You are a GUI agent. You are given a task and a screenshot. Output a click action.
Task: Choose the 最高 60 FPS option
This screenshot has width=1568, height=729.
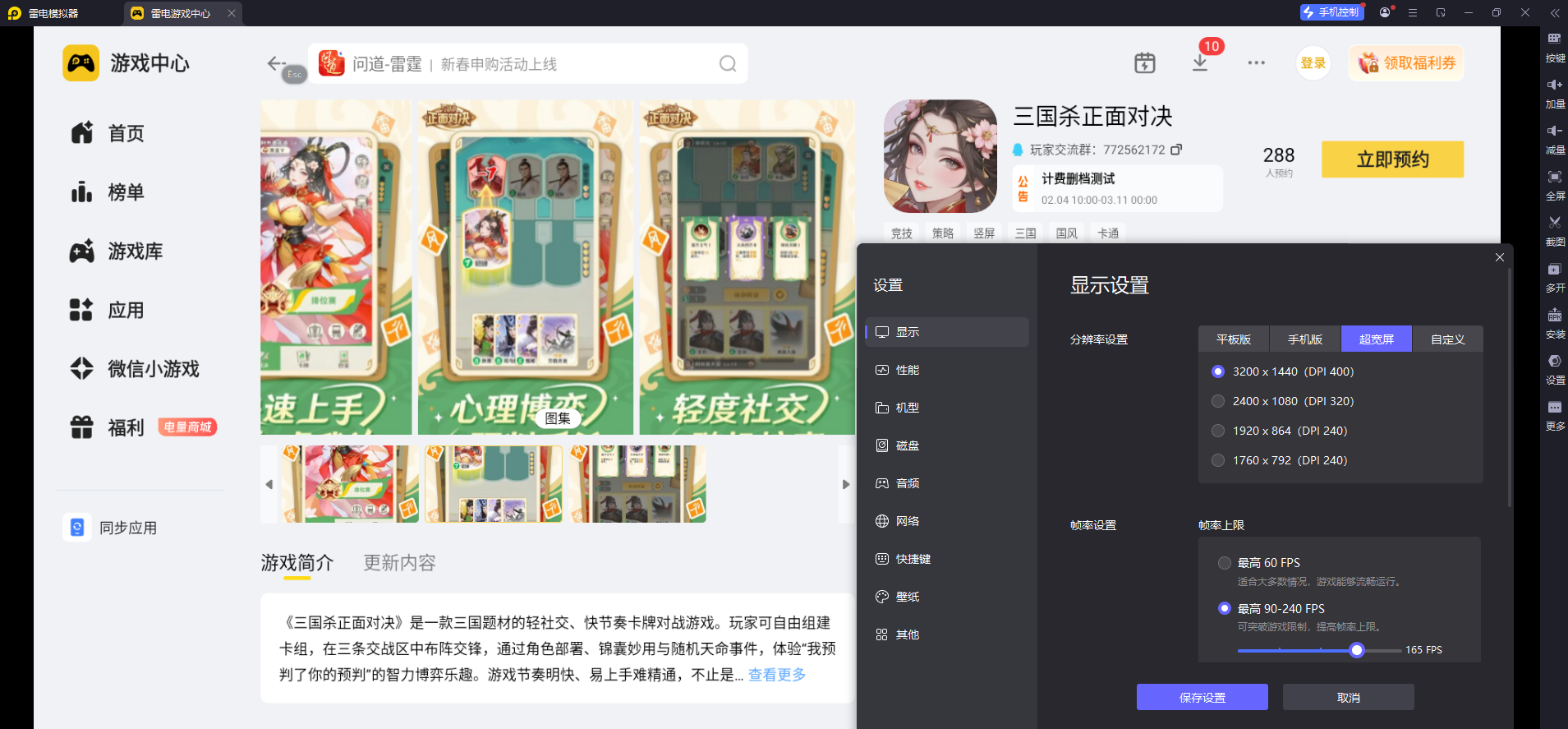coord(1225,563)
